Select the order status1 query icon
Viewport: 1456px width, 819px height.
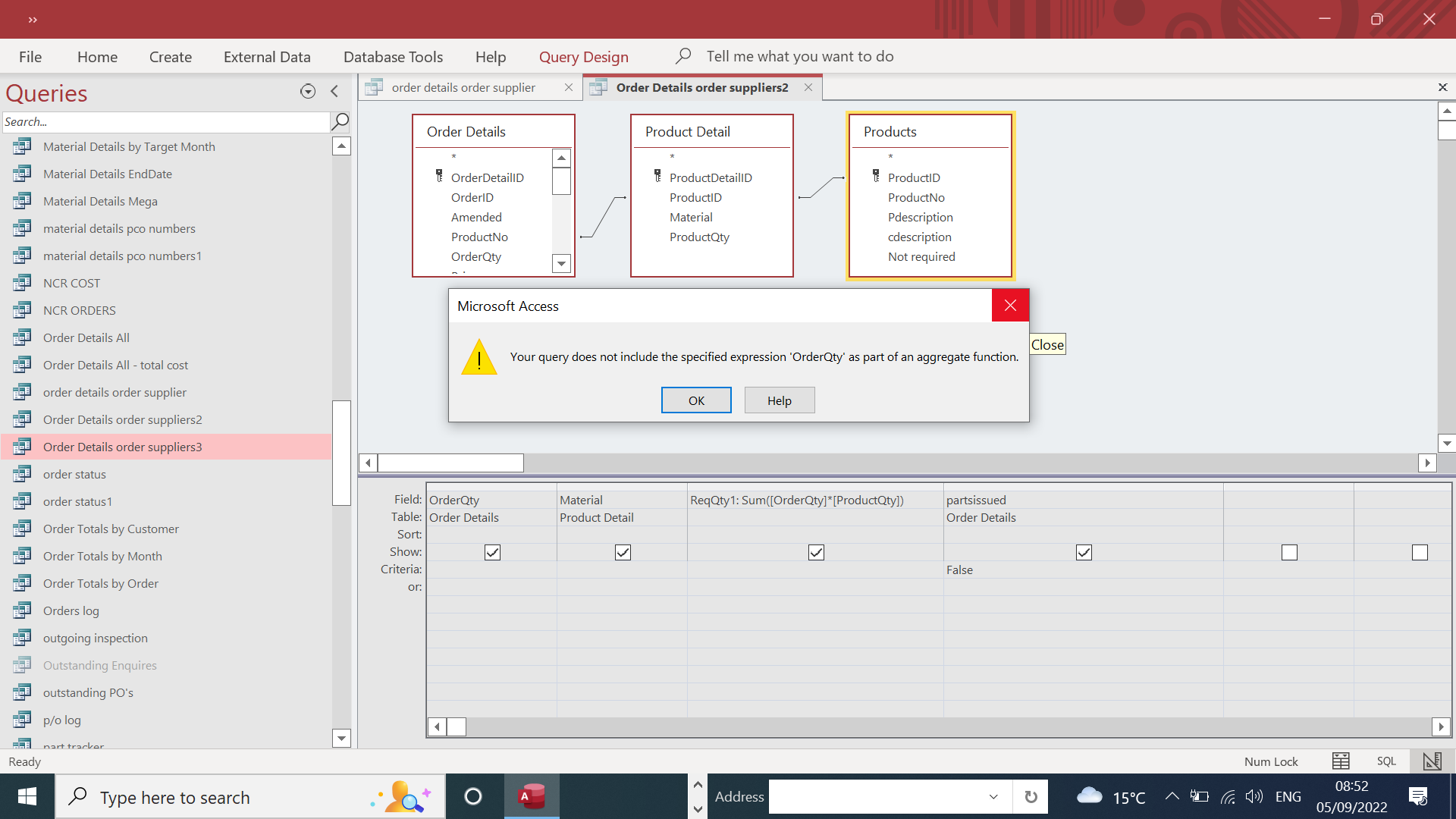pos(22,501)
